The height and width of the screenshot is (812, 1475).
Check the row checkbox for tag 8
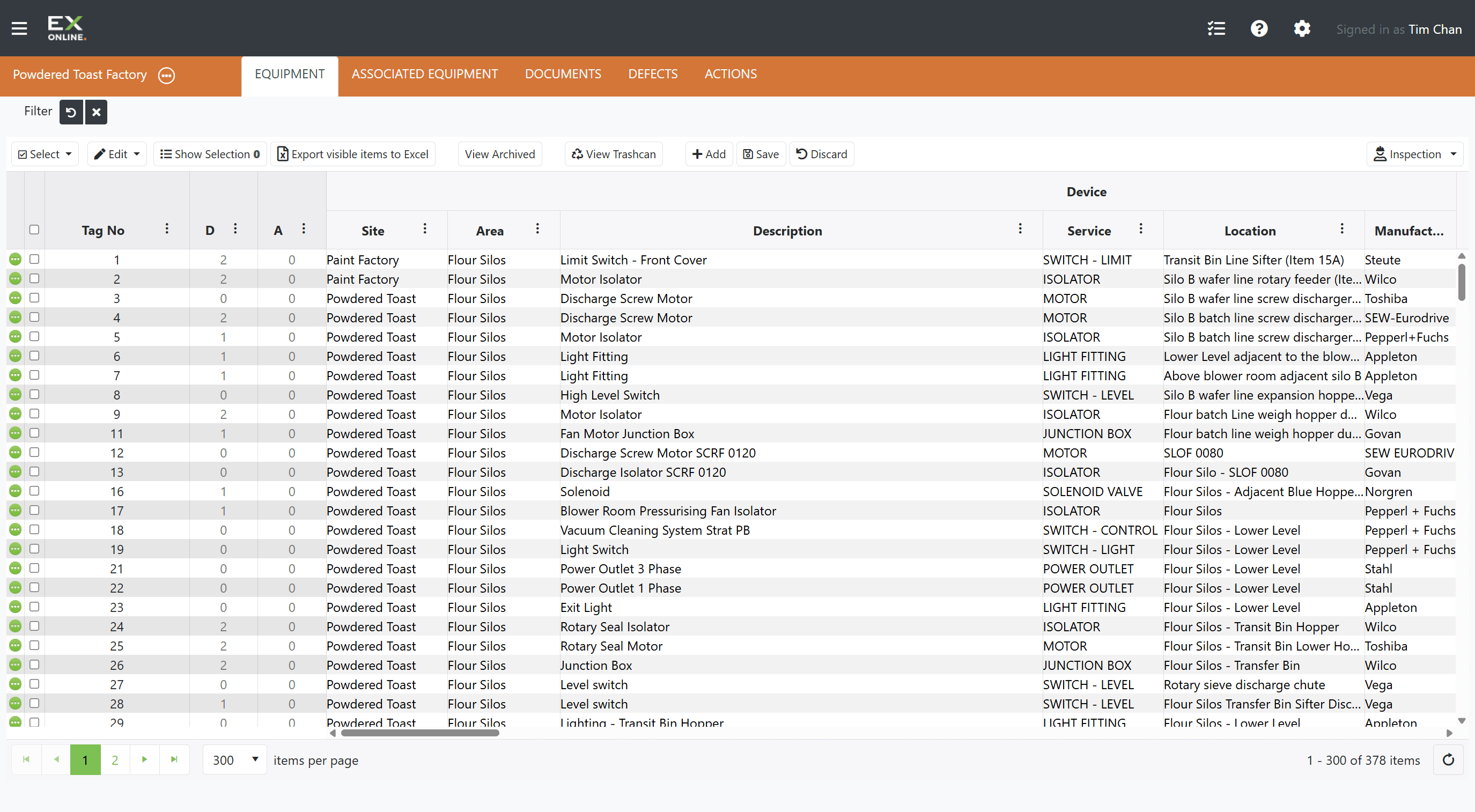34,395
